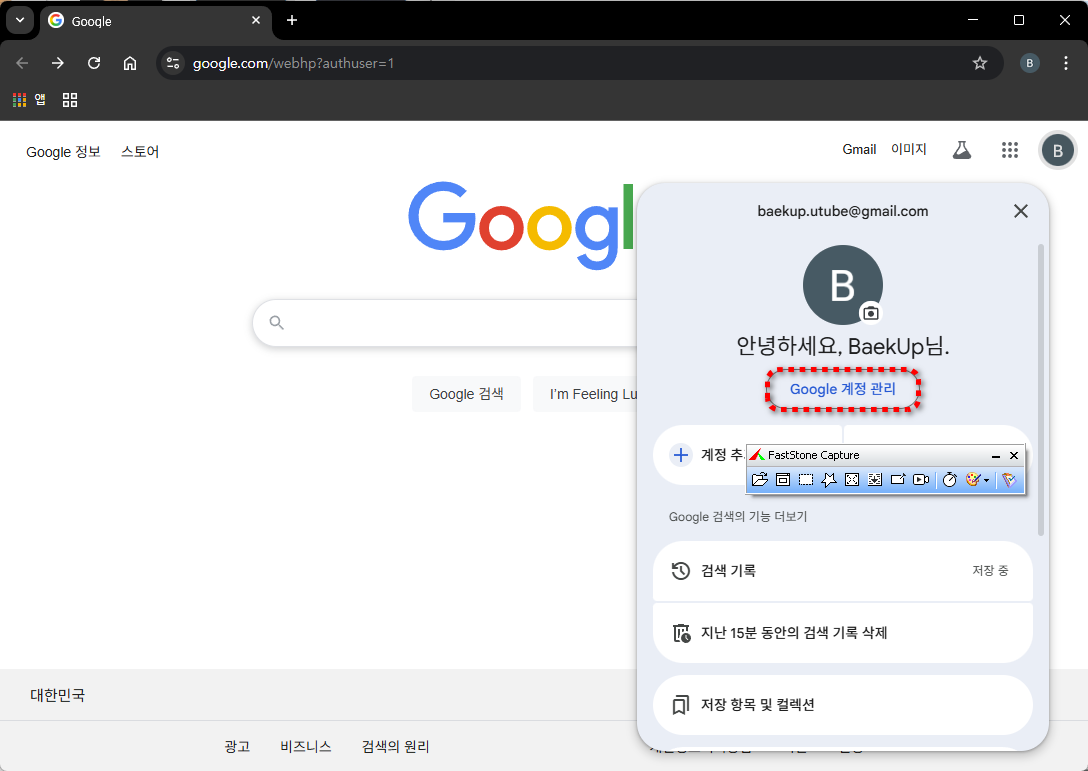Go back in browser history

(22, 63)
